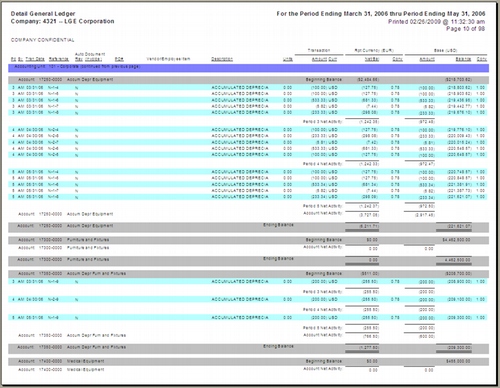Click the period 4 row with reference N-2-4
Viewport: 500px width, 388px height.
point(248,130)
